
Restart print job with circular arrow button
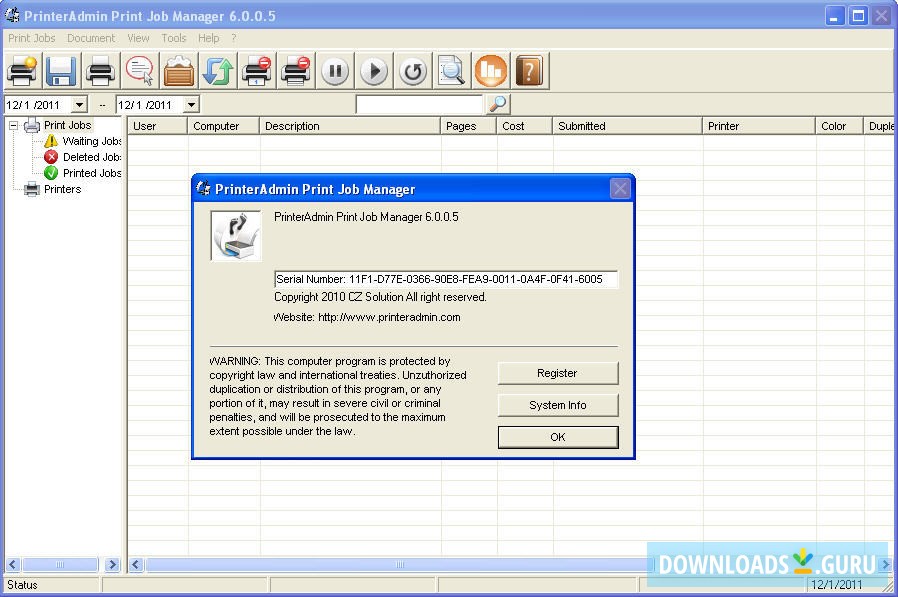pos(413,71)
